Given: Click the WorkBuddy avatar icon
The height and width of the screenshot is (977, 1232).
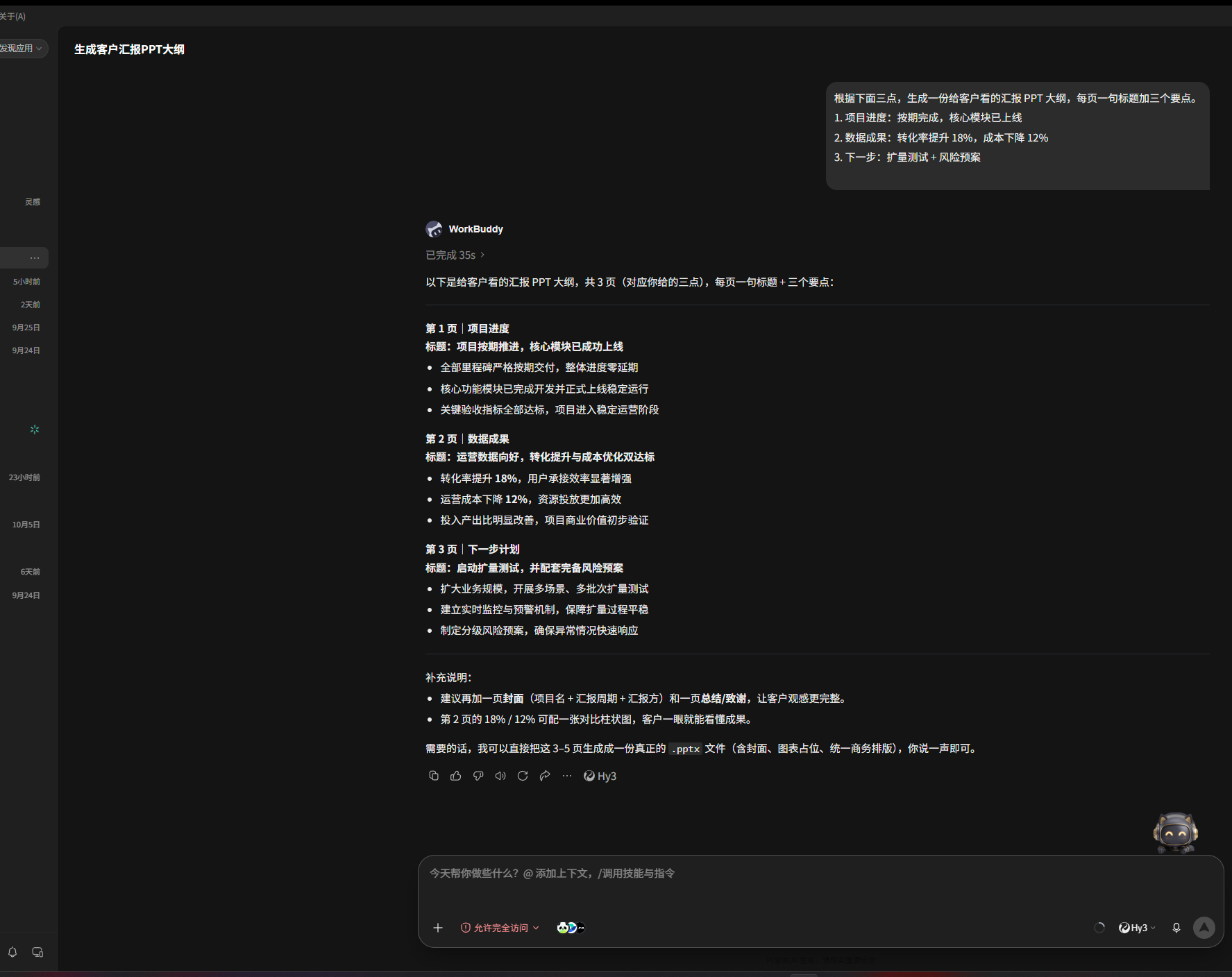Looking at the screenshot, I should 434,229.
